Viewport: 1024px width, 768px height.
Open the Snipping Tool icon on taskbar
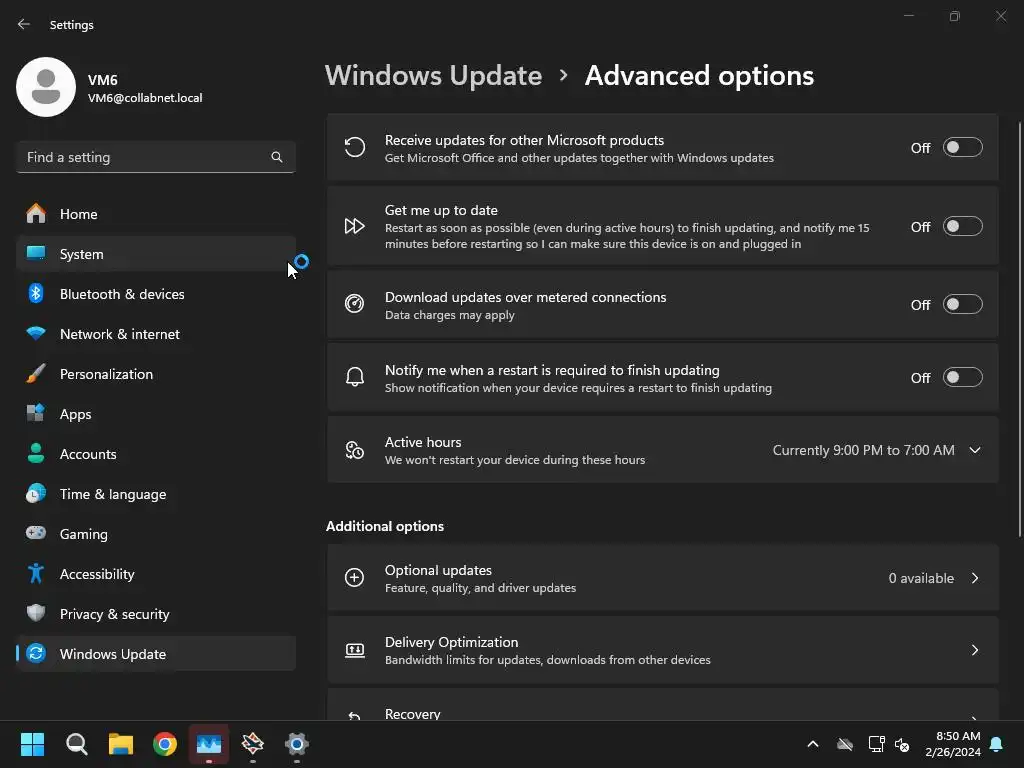coord(253,744)
